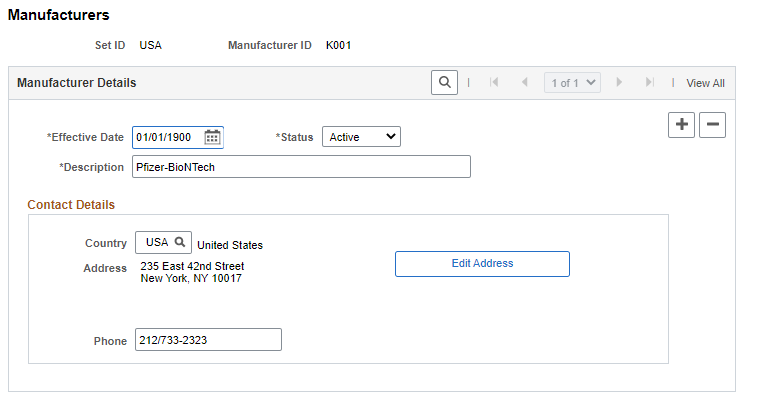
Task: Expand the Status dropdown showing Active
Action: [362, 137]
